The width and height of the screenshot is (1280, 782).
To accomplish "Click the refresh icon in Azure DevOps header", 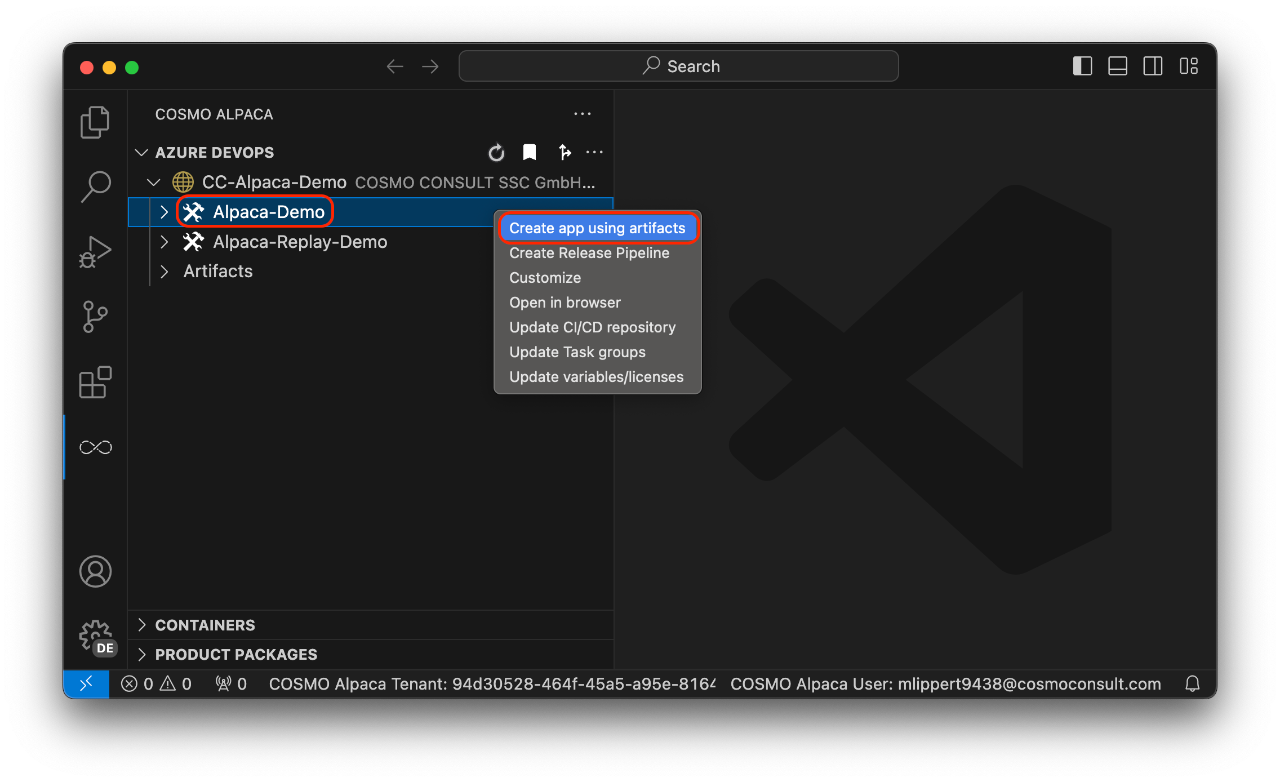I will click(496, 152).
